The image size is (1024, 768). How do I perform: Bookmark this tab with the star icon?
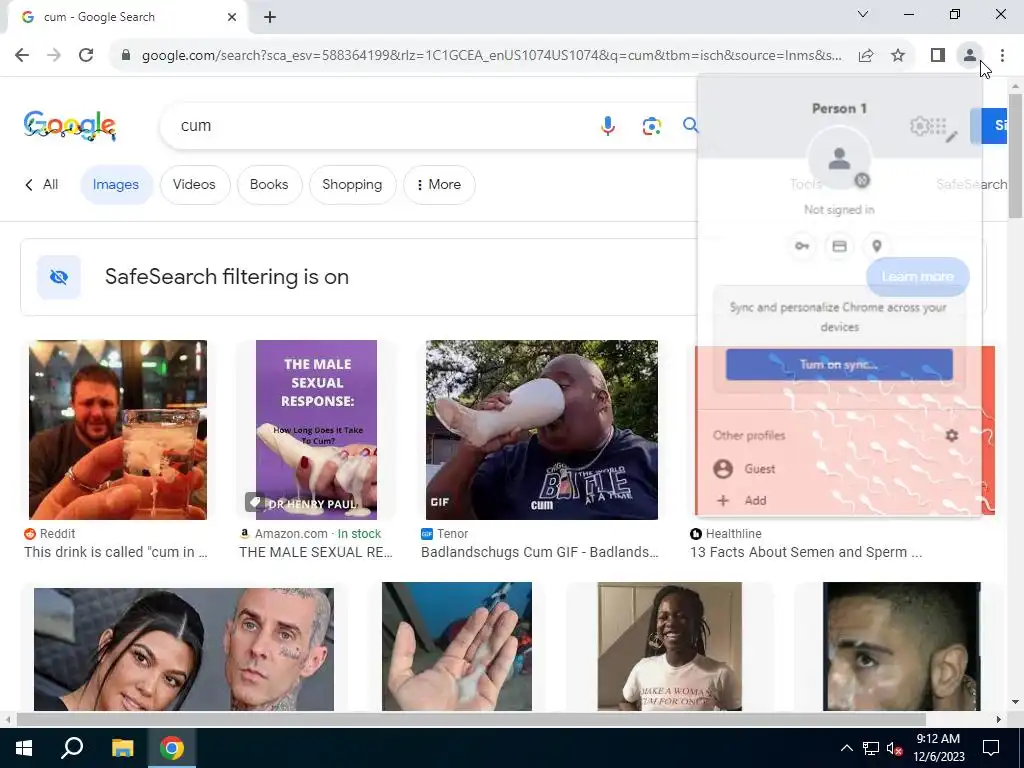pyautogui.click(x=898, y=56)
